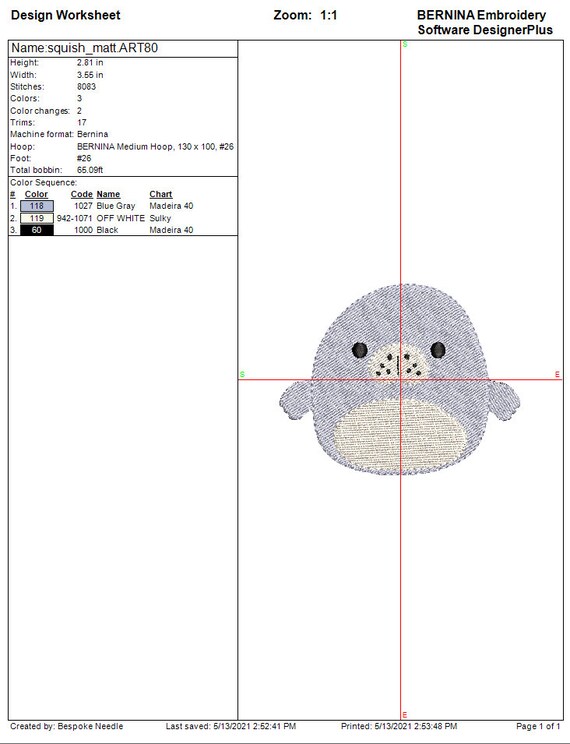Click Madeira 40 in the Black row
The height and width of the screenshot is (744, 570).
pyautogui.click(x=171, y=230)
